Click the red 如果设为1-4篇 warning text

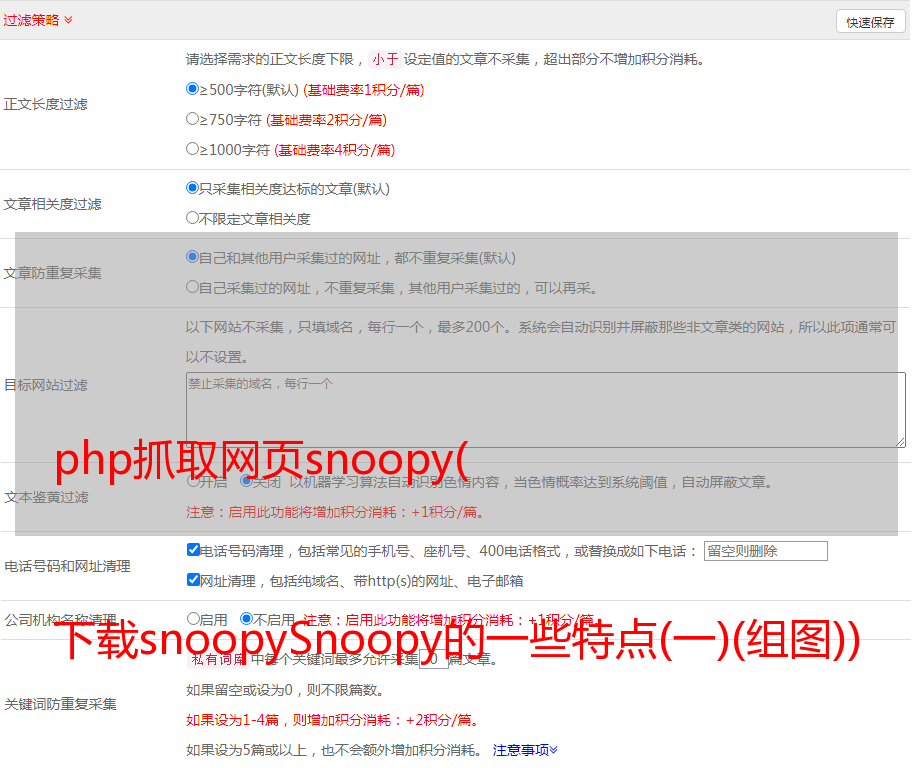(x=334, y=720)
